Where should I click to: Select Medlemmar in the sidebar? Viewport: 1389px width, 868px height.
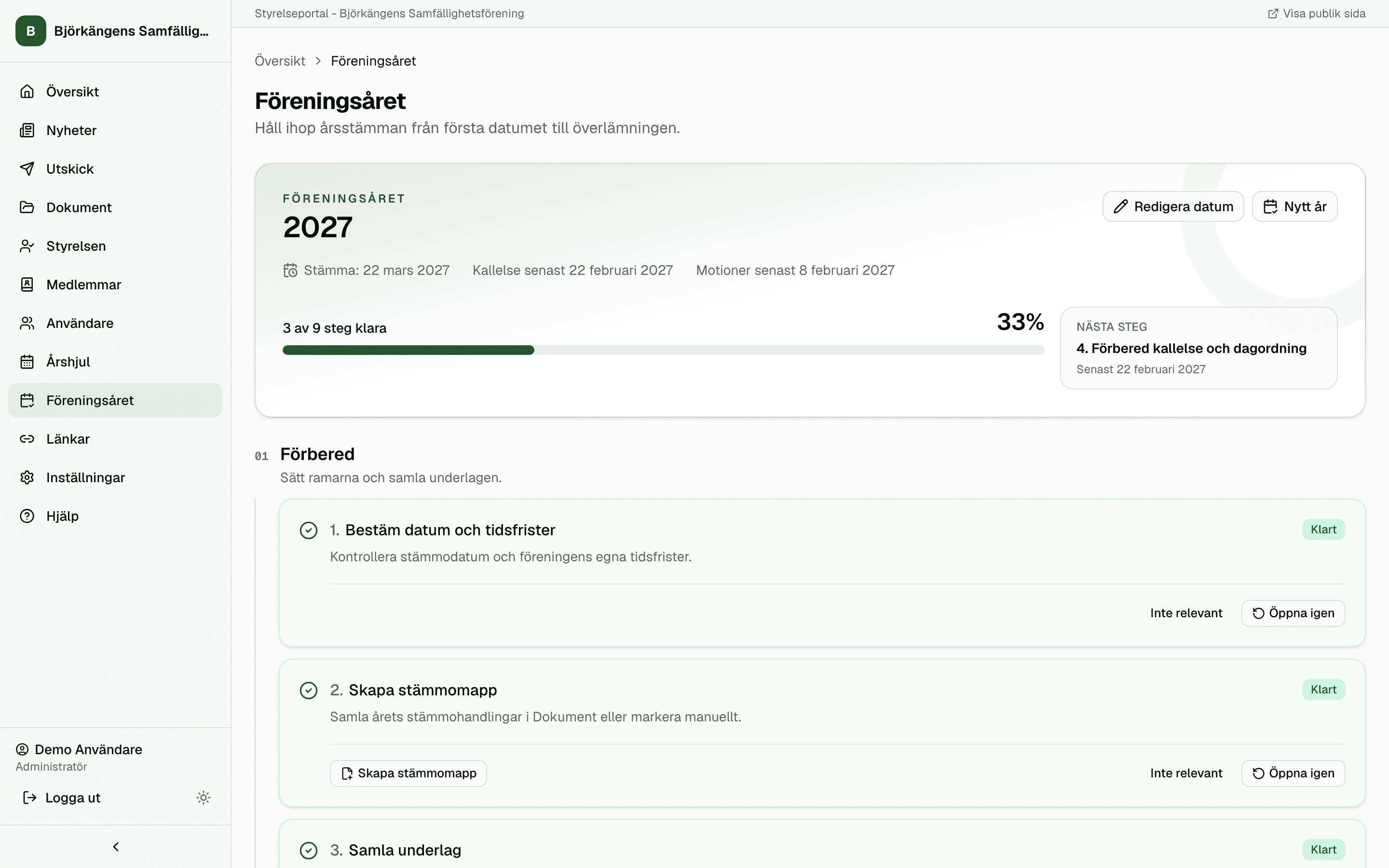click(115, 285)
